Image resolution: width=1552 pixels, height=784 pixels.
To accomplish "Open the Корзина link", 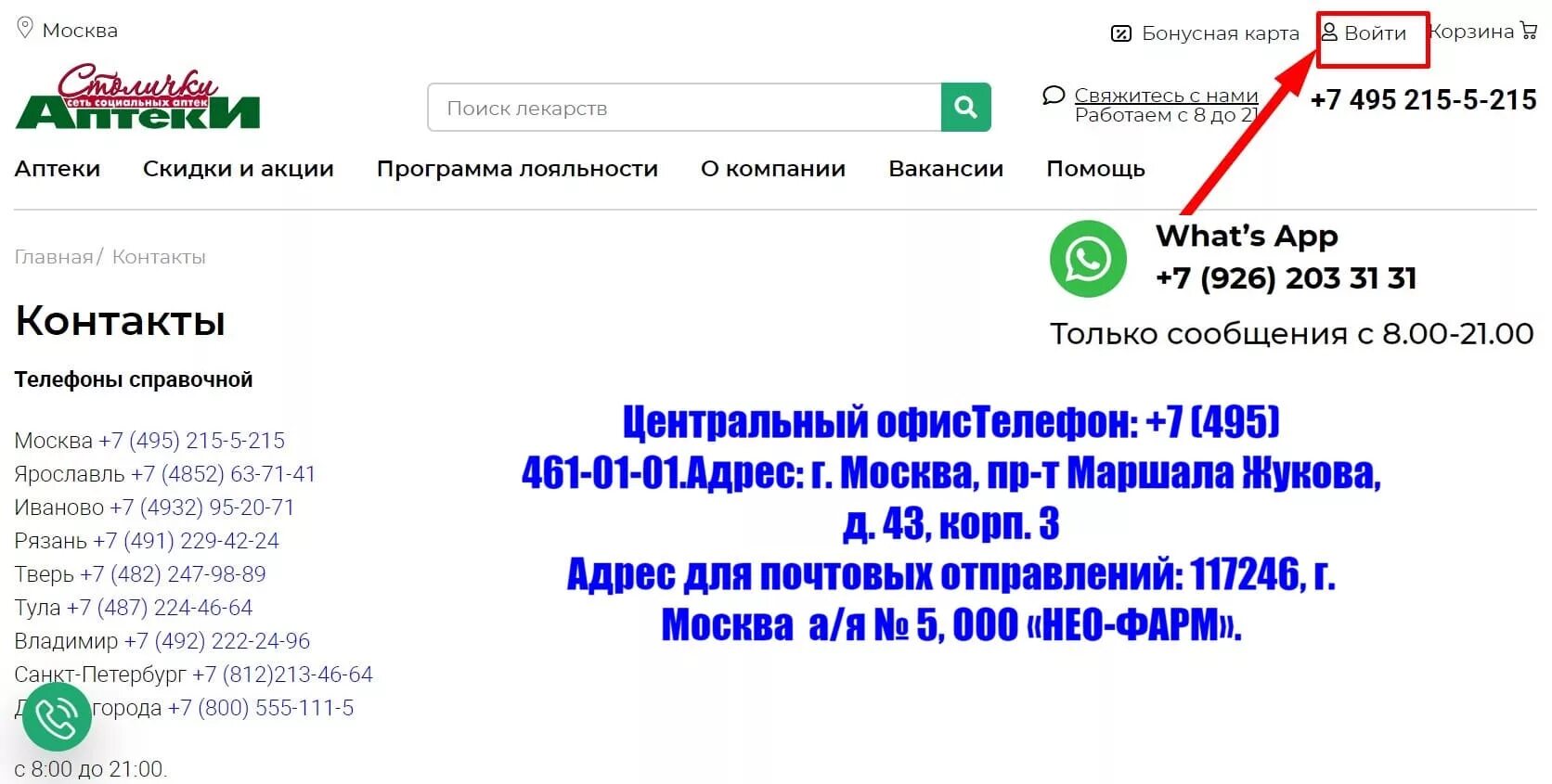I will pos(1472,32).
